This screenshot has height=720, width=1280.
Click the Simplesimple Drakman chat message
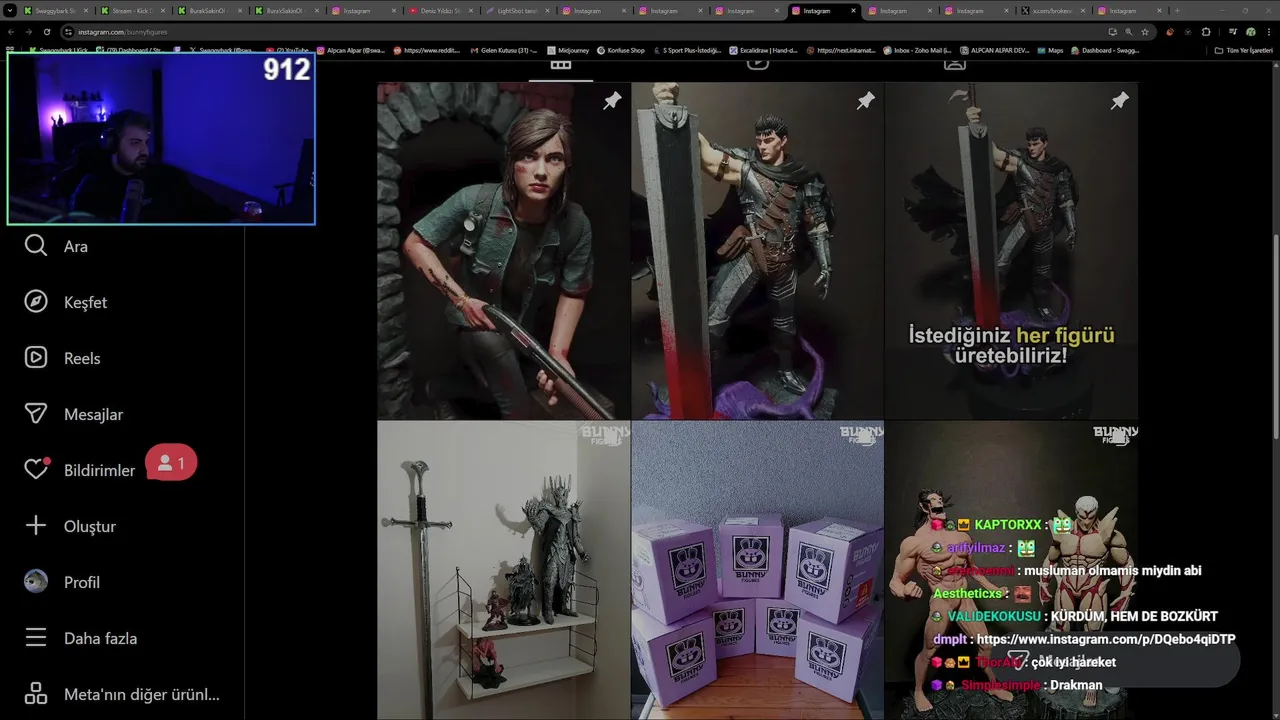[x=1017, y=685]
